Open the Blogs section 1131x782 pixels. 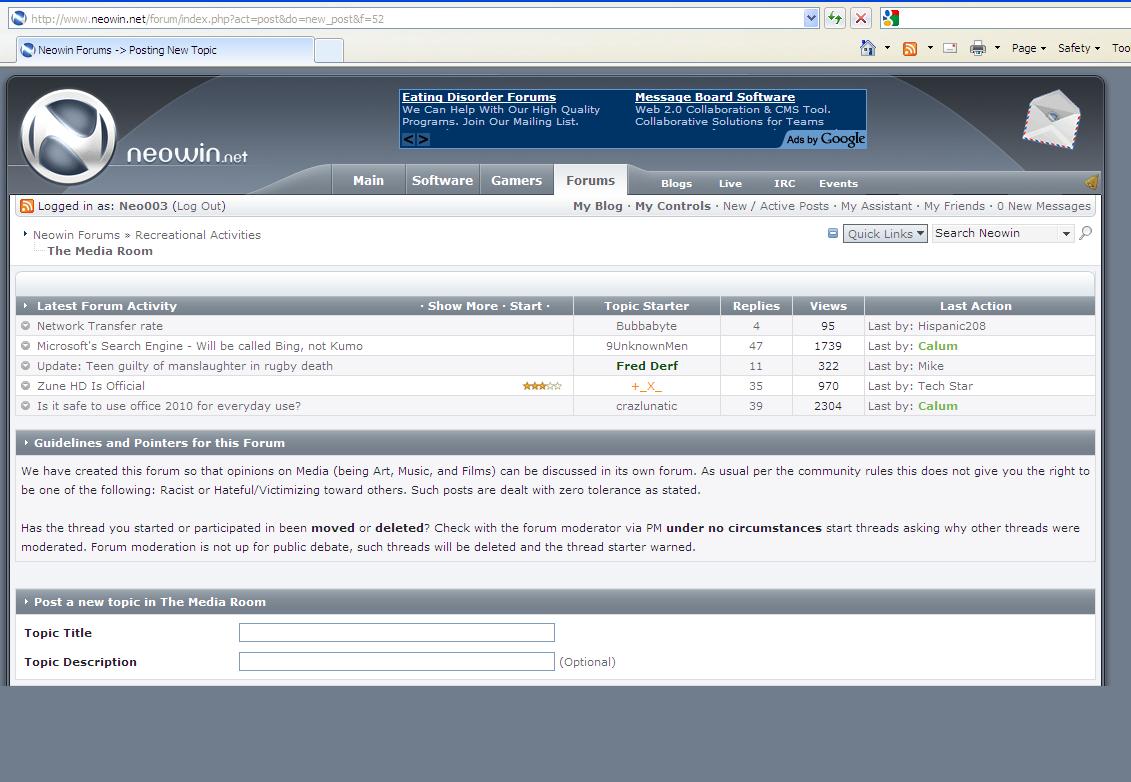[x=677, y=183]
